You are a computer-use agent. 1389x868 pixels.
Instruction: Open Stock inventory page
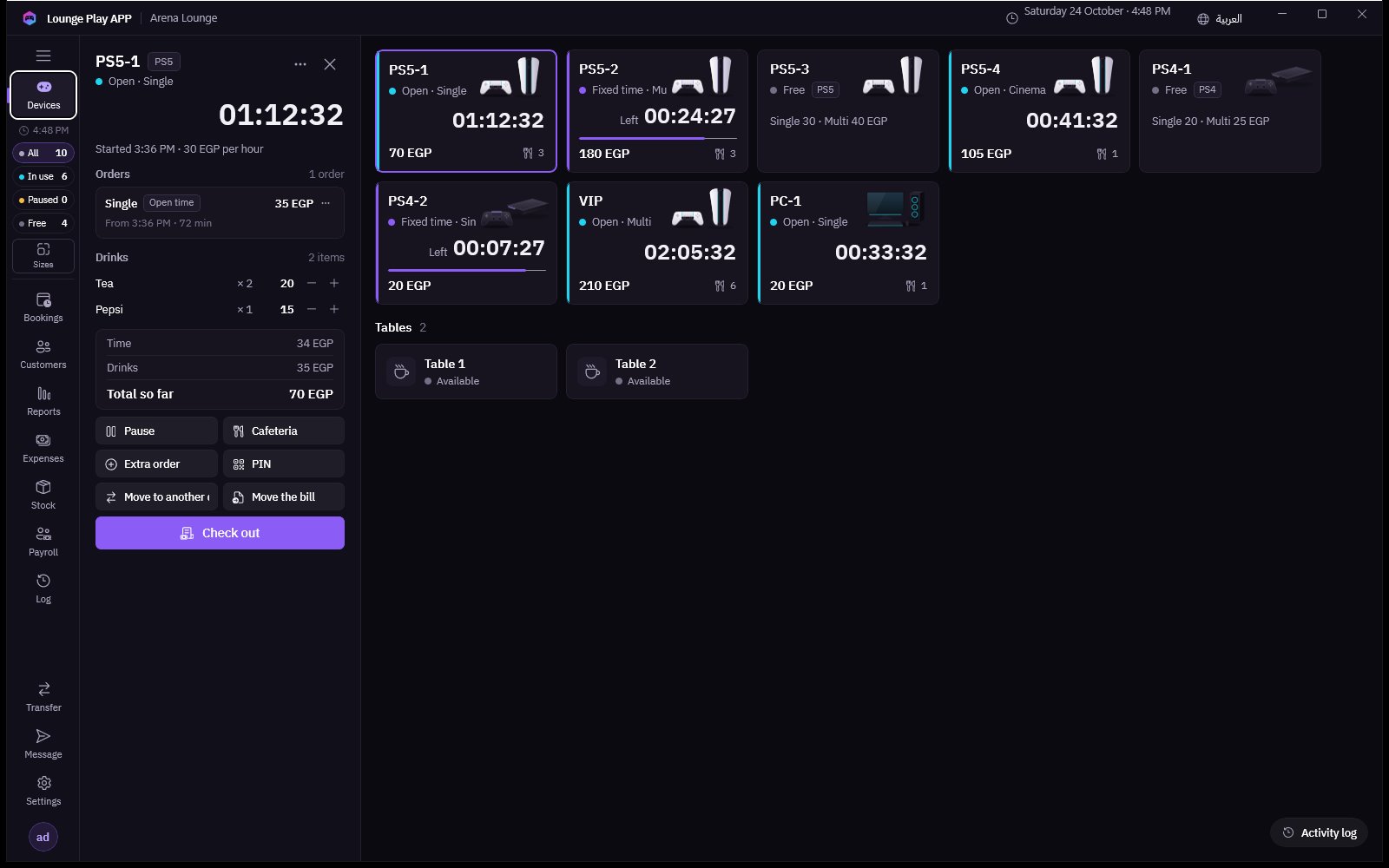[x=43, y=495]
